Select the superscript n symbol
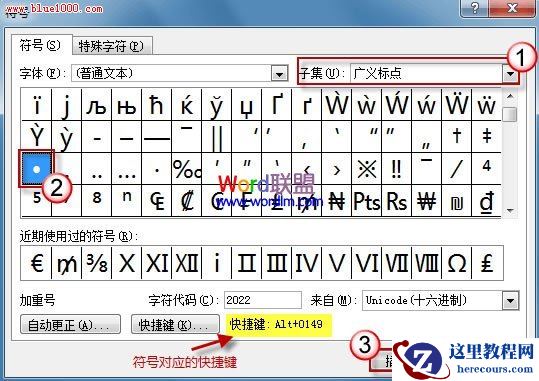This screenshot has height=381, width=539. pos(126,200)
